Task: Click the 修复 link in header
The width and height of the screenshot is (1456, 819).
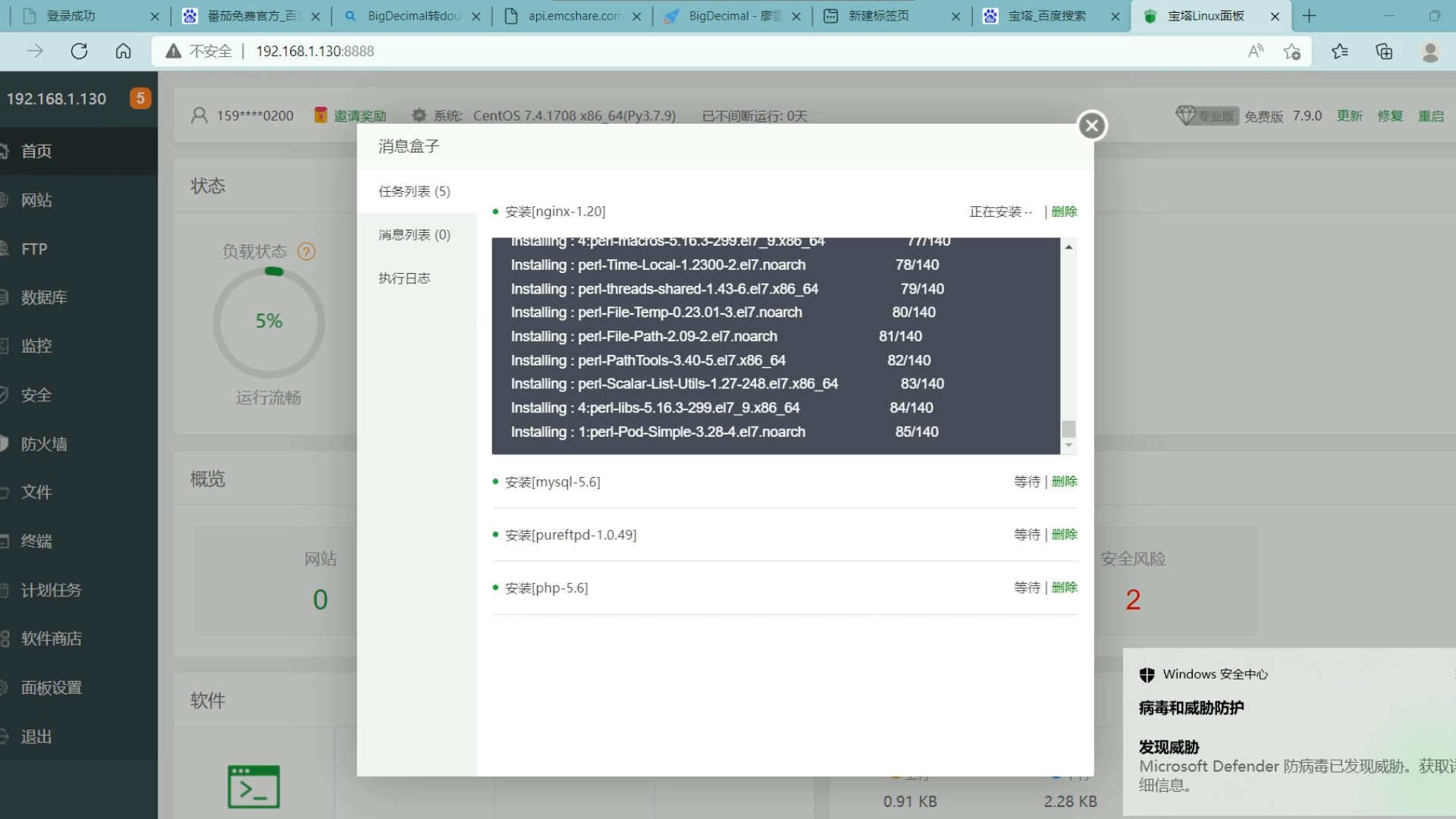Action: (x=1390, y=116)
